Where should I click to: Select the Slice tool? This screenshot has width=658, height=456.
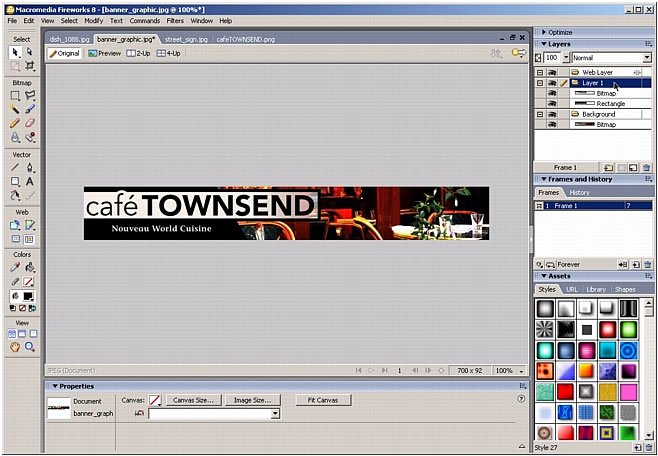[x=29, y=225]
